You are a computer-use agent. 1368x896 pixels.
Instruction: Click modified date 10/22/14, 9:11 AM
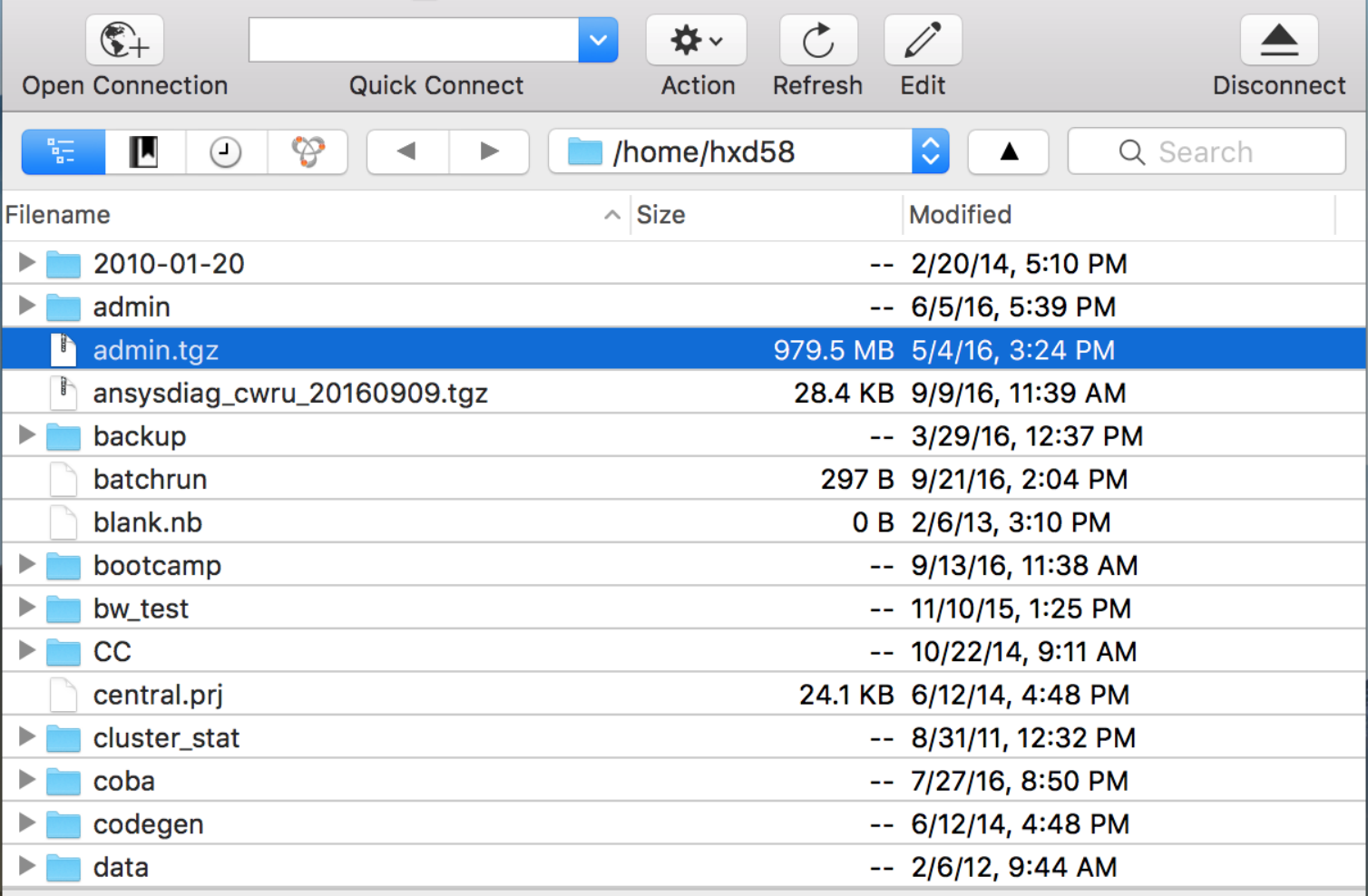coord(1024,652)
